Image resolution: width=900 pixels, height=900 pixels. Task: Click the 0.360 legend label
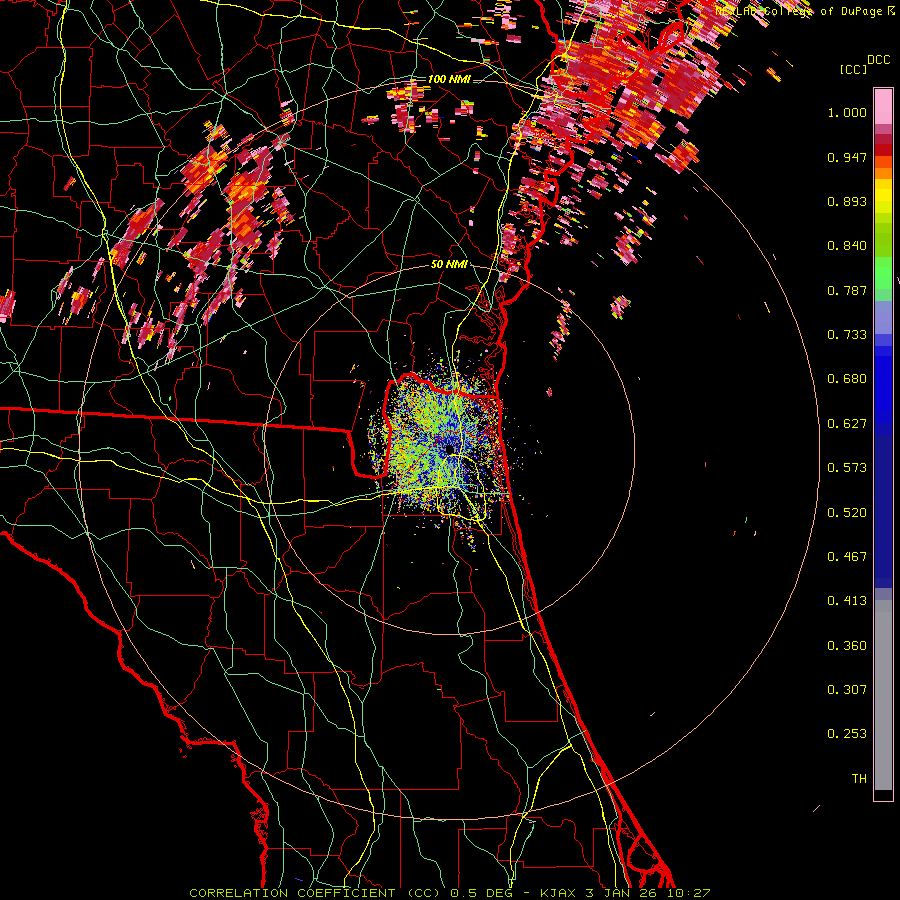coord(847,646)
